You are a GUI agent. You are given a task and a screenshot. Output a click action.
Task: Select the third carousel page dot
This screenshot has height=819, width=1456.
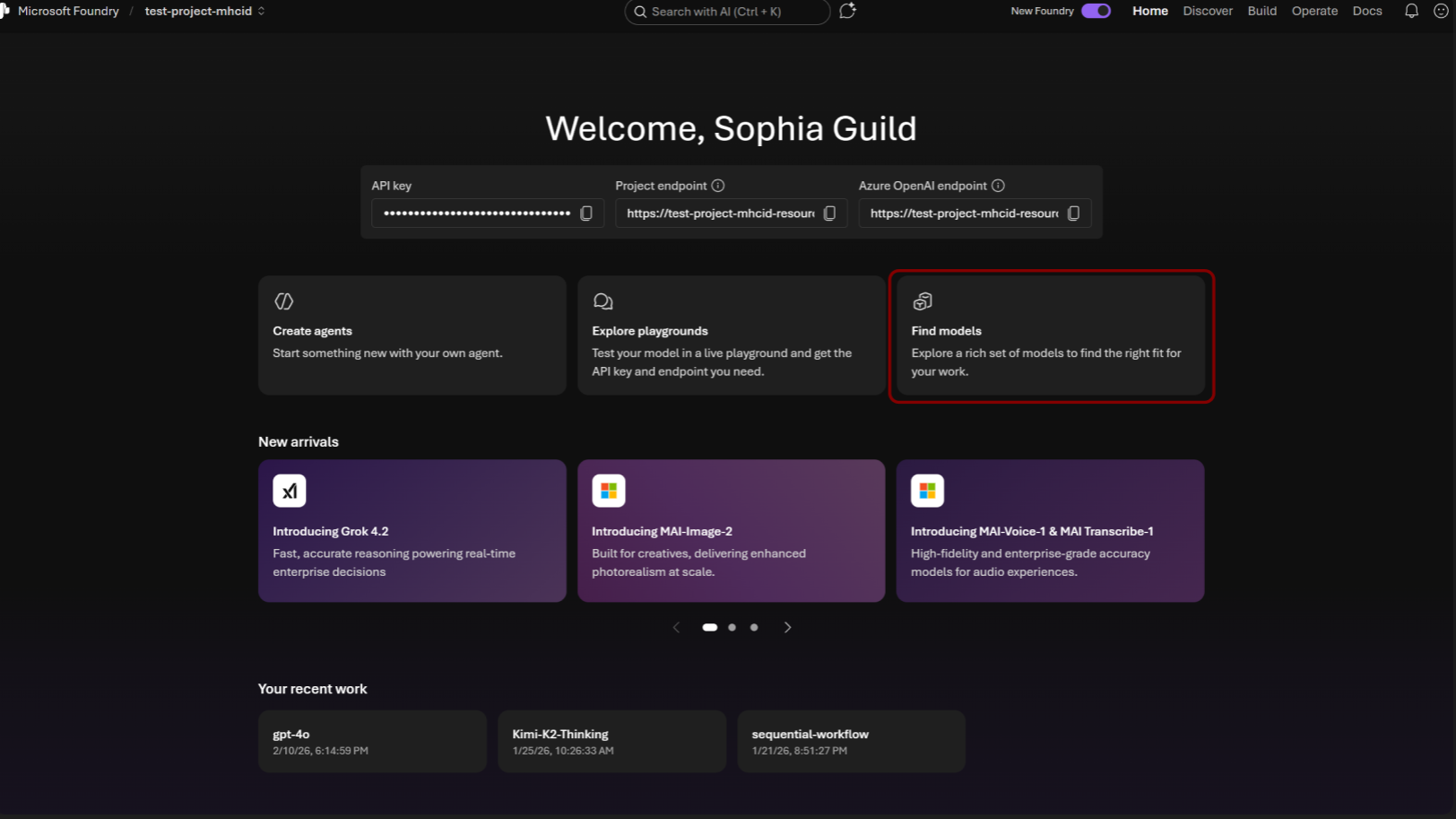point(754,627)
